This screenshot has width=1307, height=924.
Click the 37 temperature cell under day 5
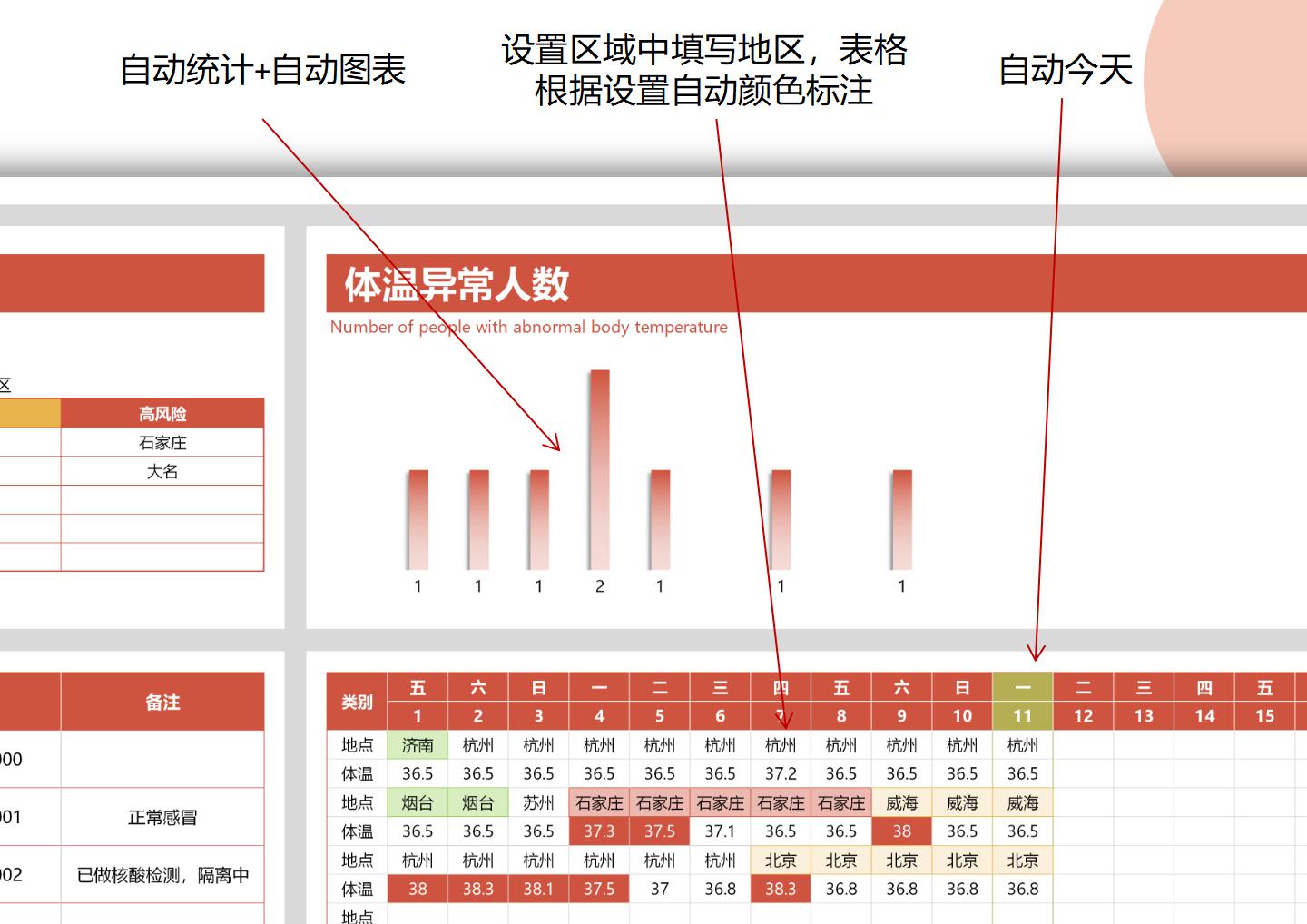[x=660, y=889]
